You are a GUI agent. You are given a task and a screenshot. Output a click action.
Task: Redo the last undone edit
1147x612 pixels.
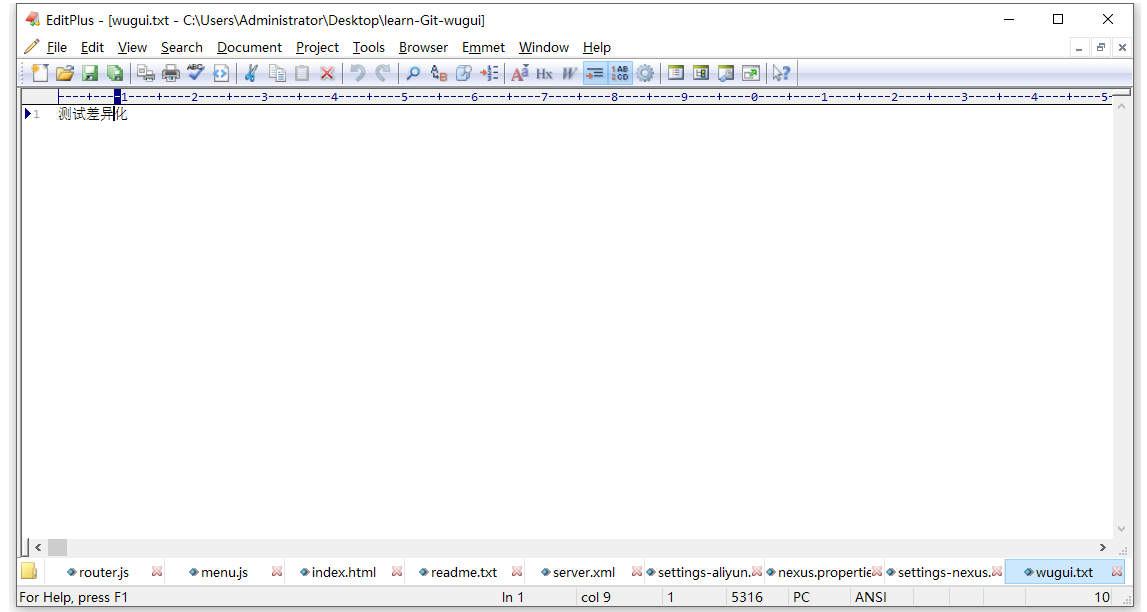[x=383, y=73]
